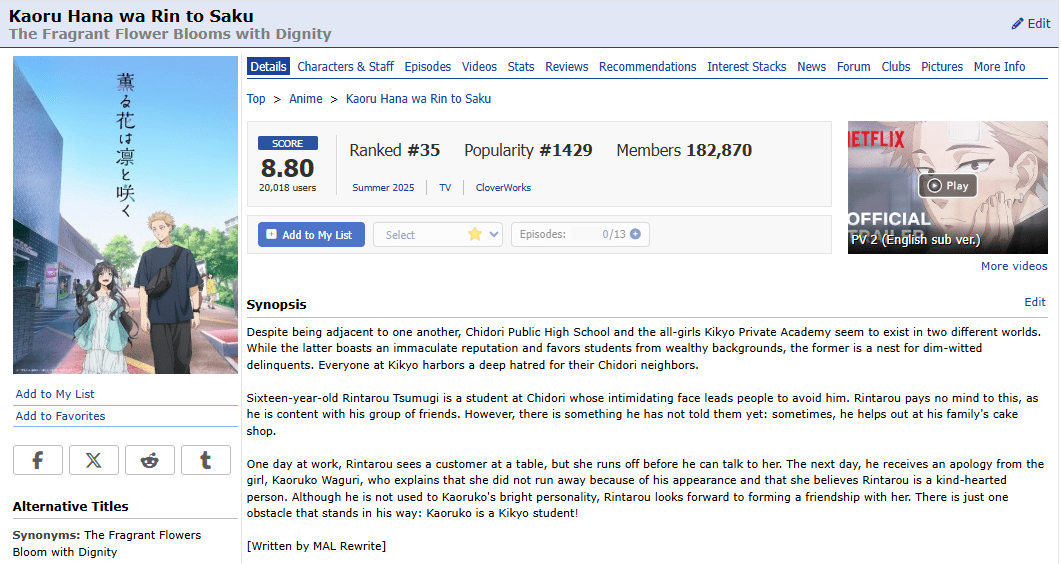
Task: Click the star icon in the score selector
Action: 475,234
